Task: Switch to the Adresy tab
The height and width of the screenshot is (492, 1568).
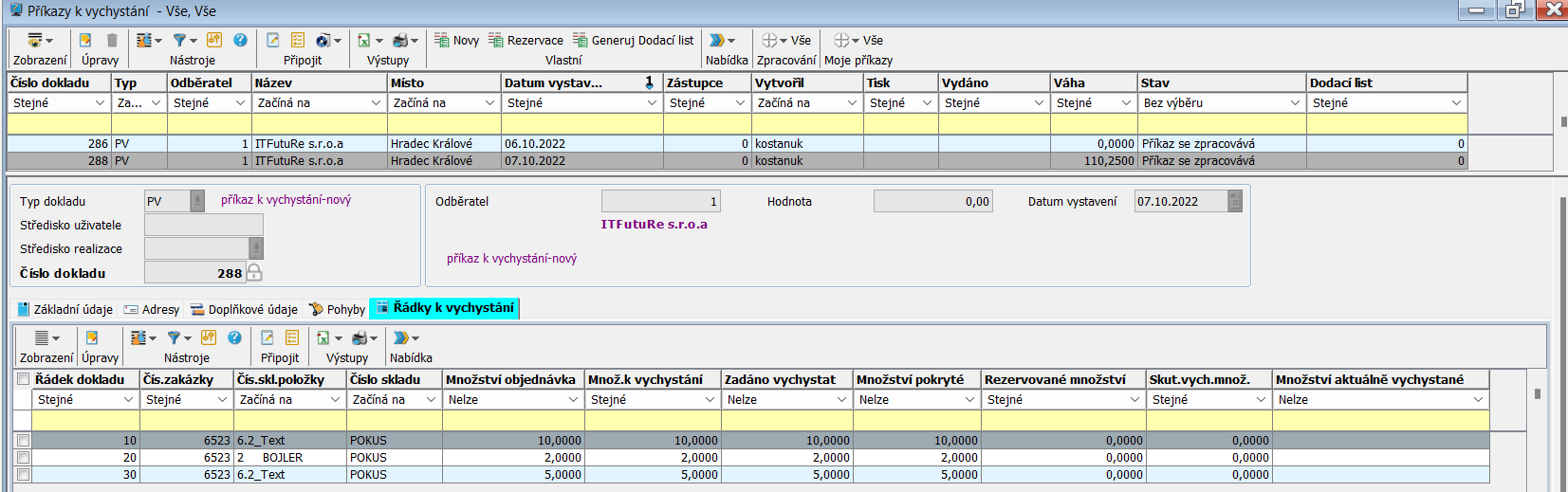Action: pos(152,309)
